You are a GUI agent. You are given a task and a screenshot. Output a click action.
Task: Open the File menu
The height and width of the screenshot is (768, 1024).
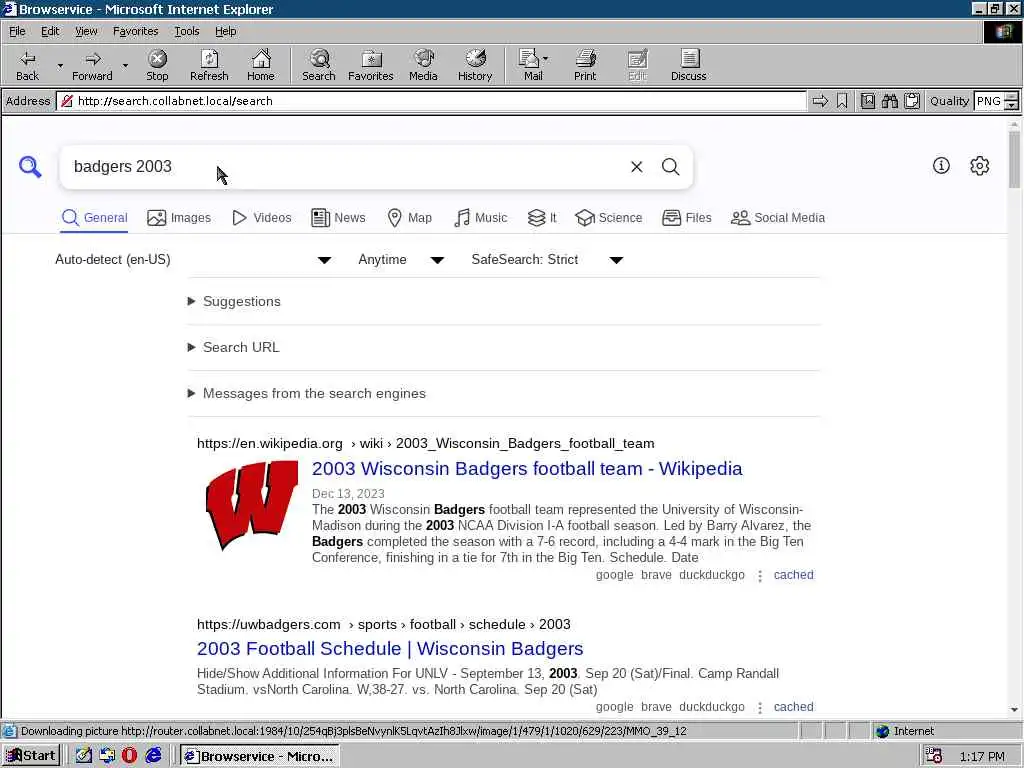tap(17, 31)
